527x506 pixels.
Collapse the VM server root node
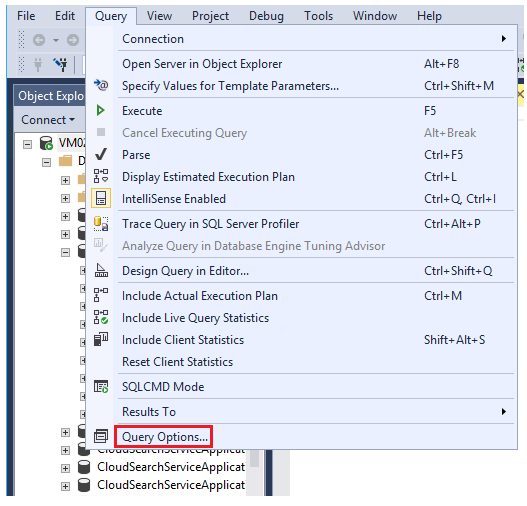(x=27, y=144)
